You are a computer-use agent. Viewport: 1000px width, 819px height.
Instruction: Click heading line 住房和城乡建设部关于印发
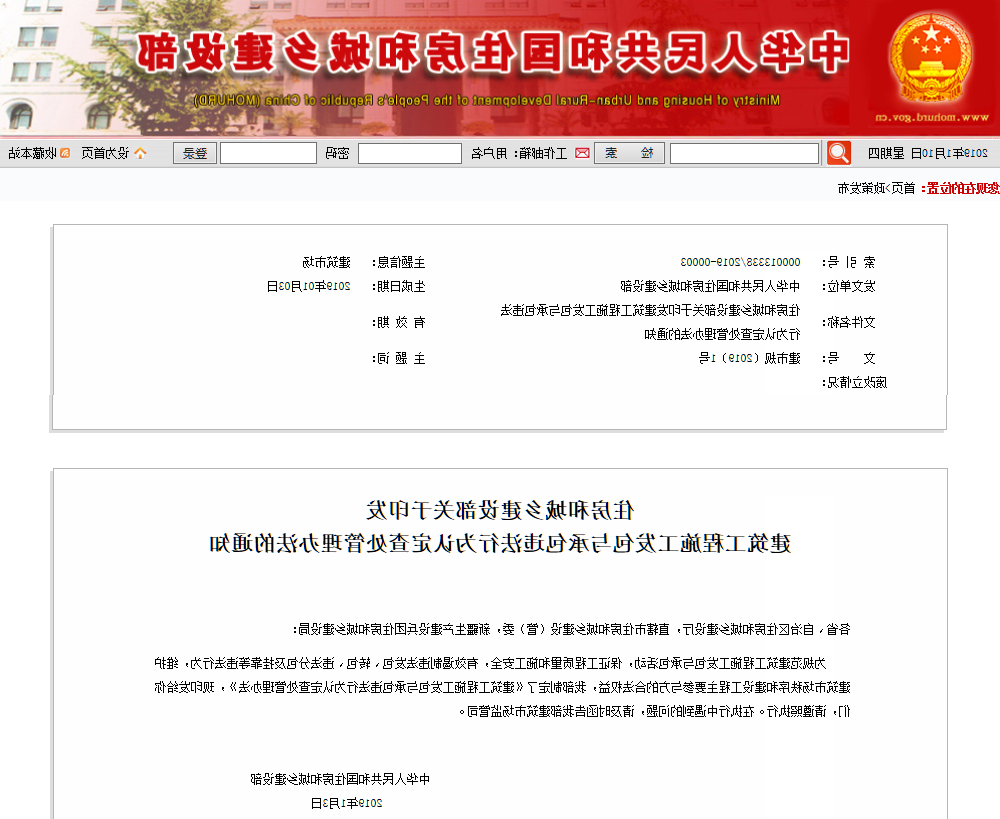pos(500,510)
